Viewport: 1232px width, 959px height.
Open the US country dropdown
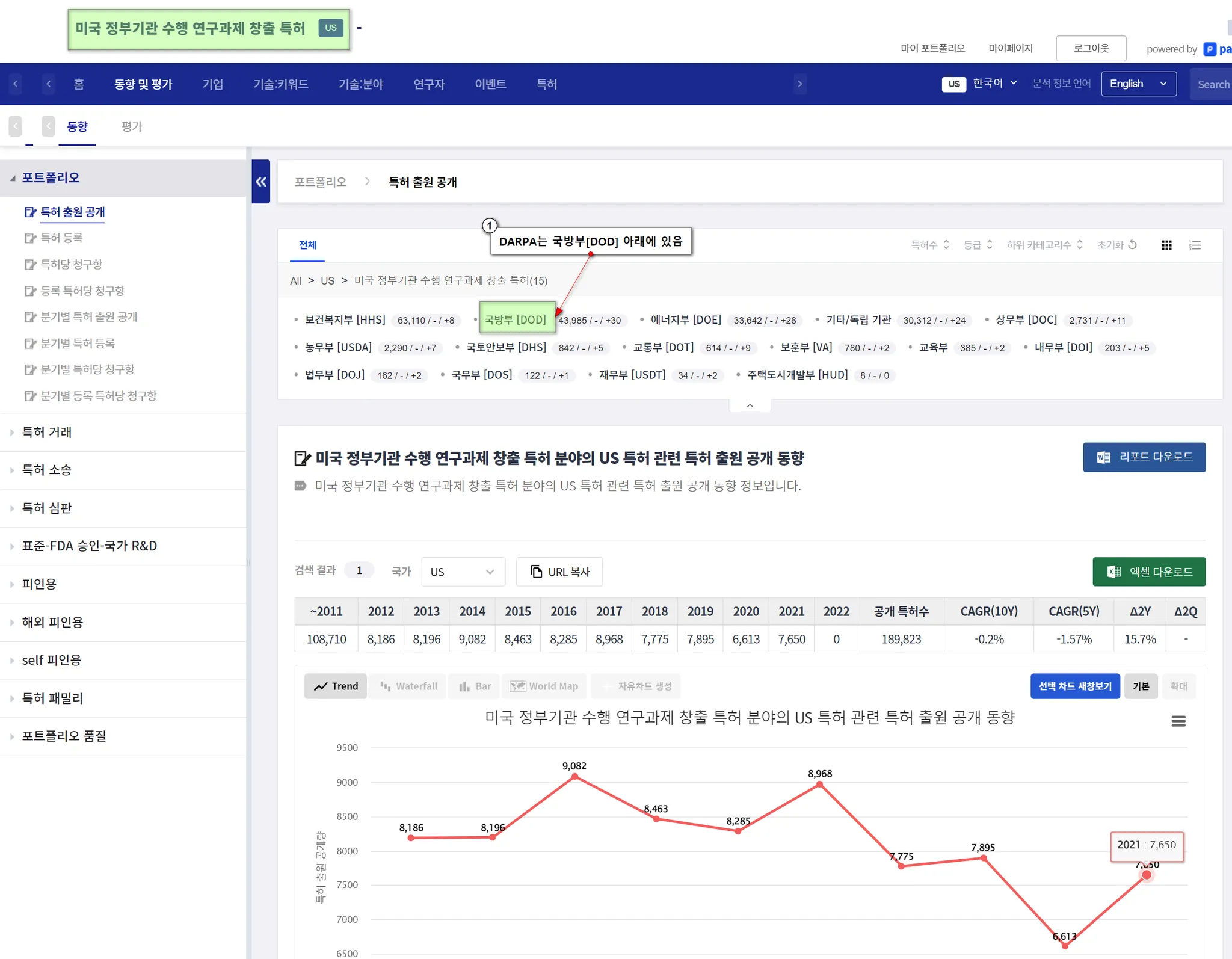point(462,572)
